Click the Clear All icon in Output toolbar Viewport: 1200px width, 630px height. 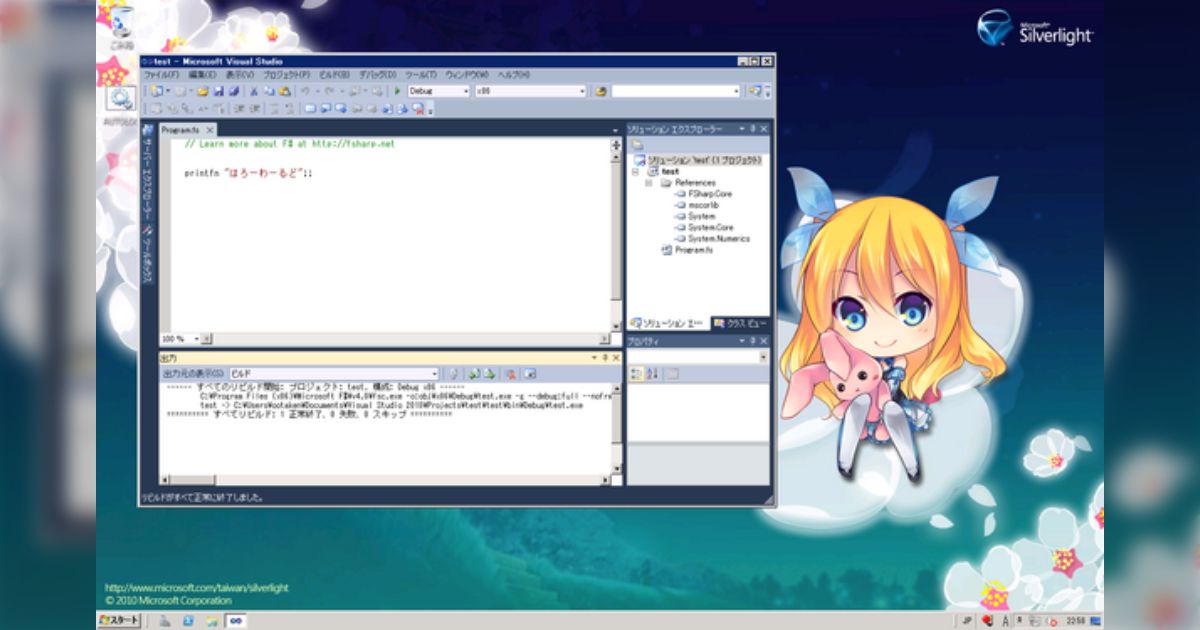[510, 373]
